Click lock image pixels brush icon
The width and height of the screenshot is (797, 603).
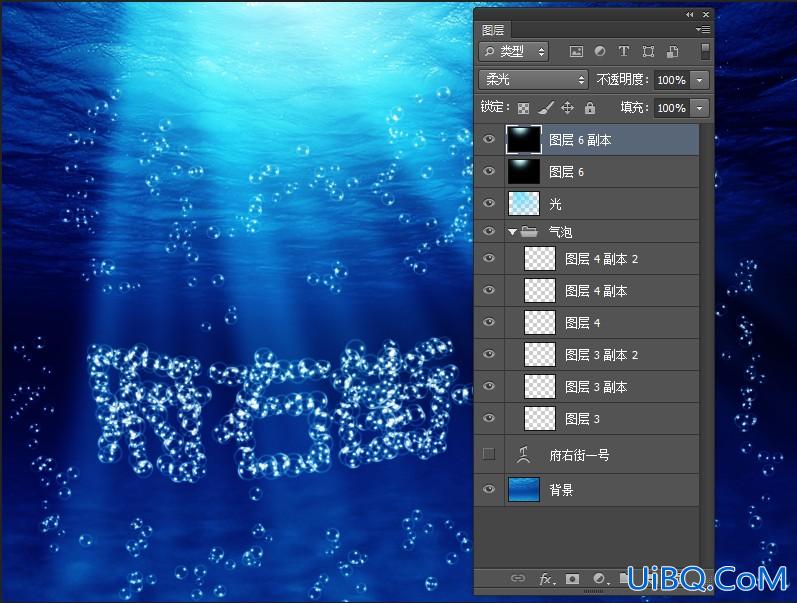pyautogui.click(x=545, y=108)
